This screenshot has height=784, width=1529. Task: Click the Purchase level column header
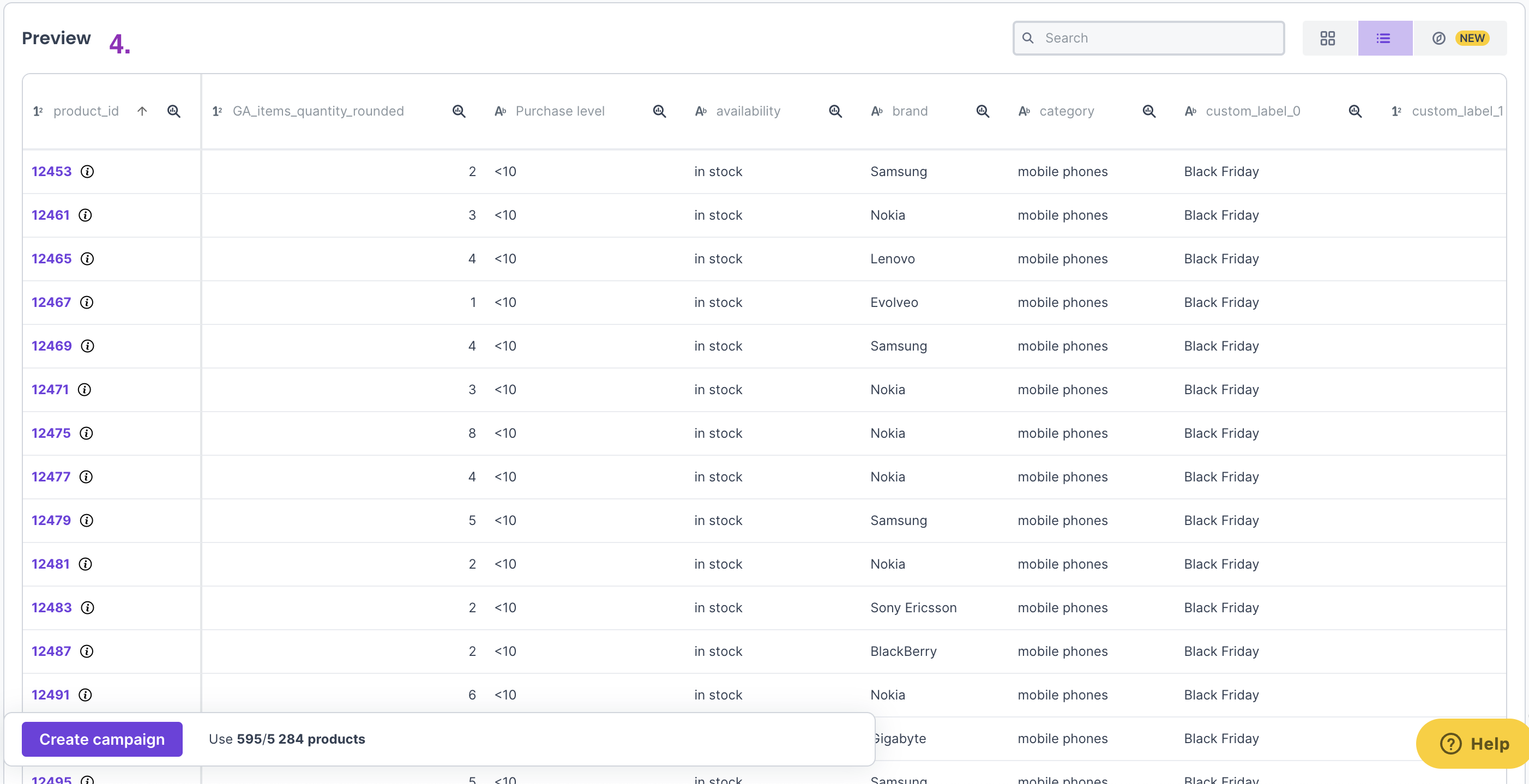[559, 111]
